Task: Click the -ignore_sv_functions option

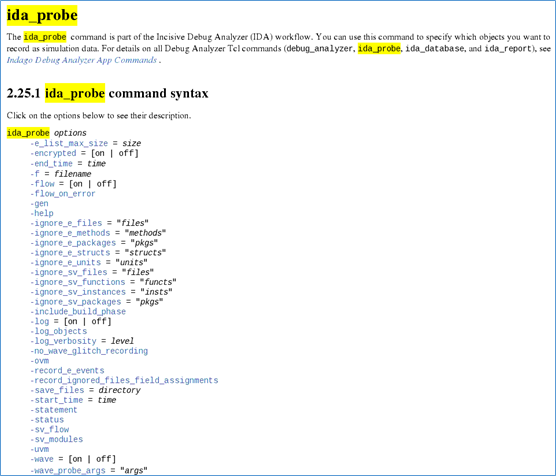Action: pos(78,282)
